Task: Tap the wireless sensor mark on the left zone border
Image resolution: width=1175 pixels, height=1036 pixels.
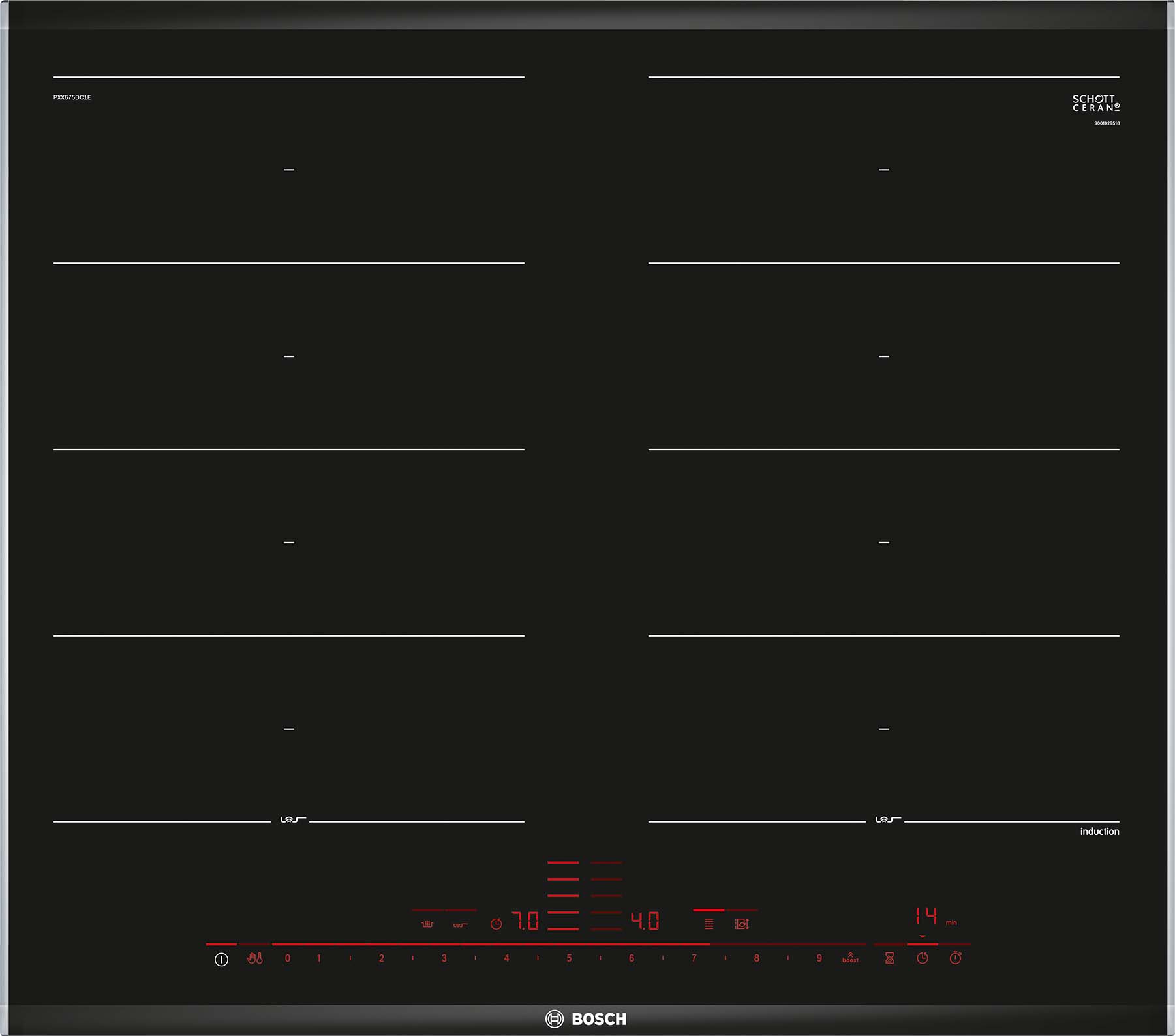Action: (293, 819)
